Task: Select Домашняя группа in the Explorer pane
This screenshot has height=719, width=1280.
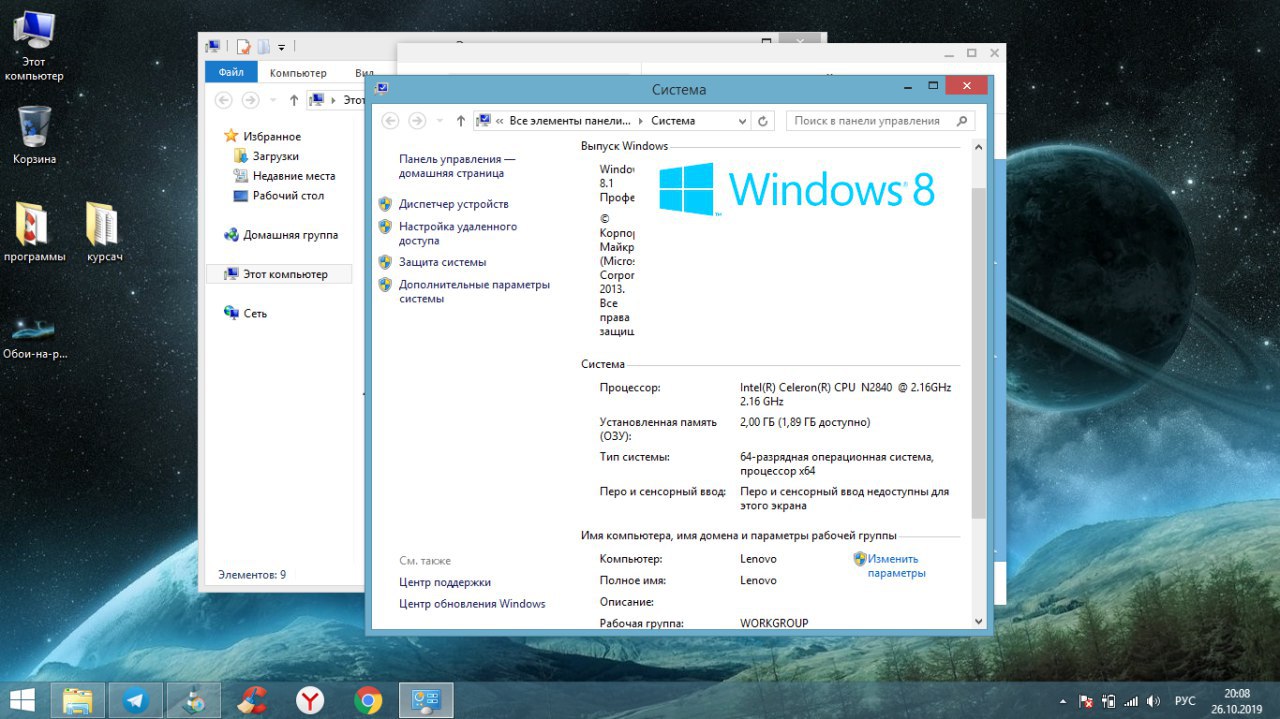Action: click(290, 235)
